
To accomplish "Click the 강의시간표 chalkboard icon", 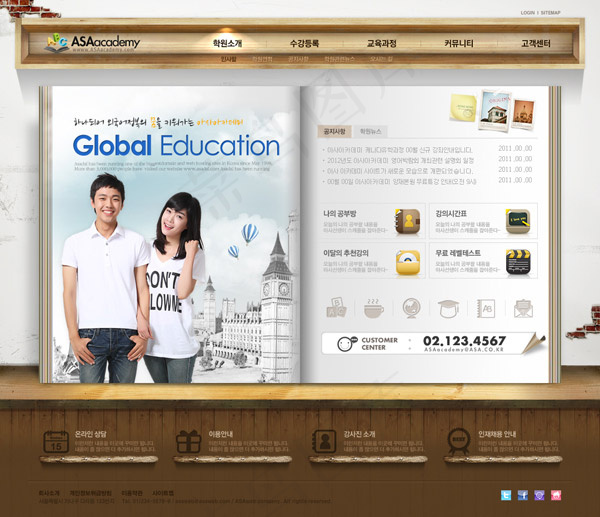I will (518, 221).
